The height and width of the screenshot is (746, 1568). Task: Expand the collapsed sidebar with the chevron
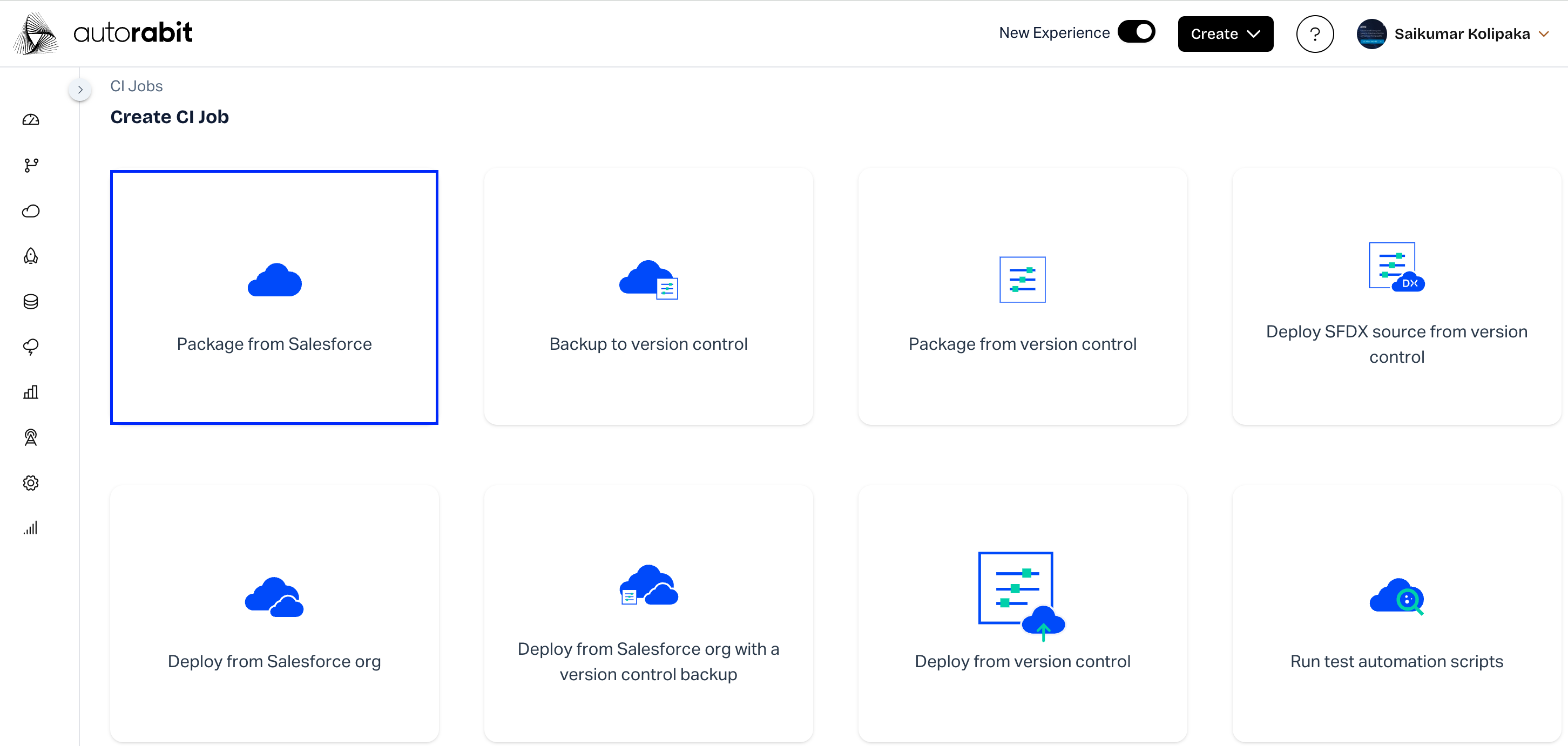pos(80,90)
